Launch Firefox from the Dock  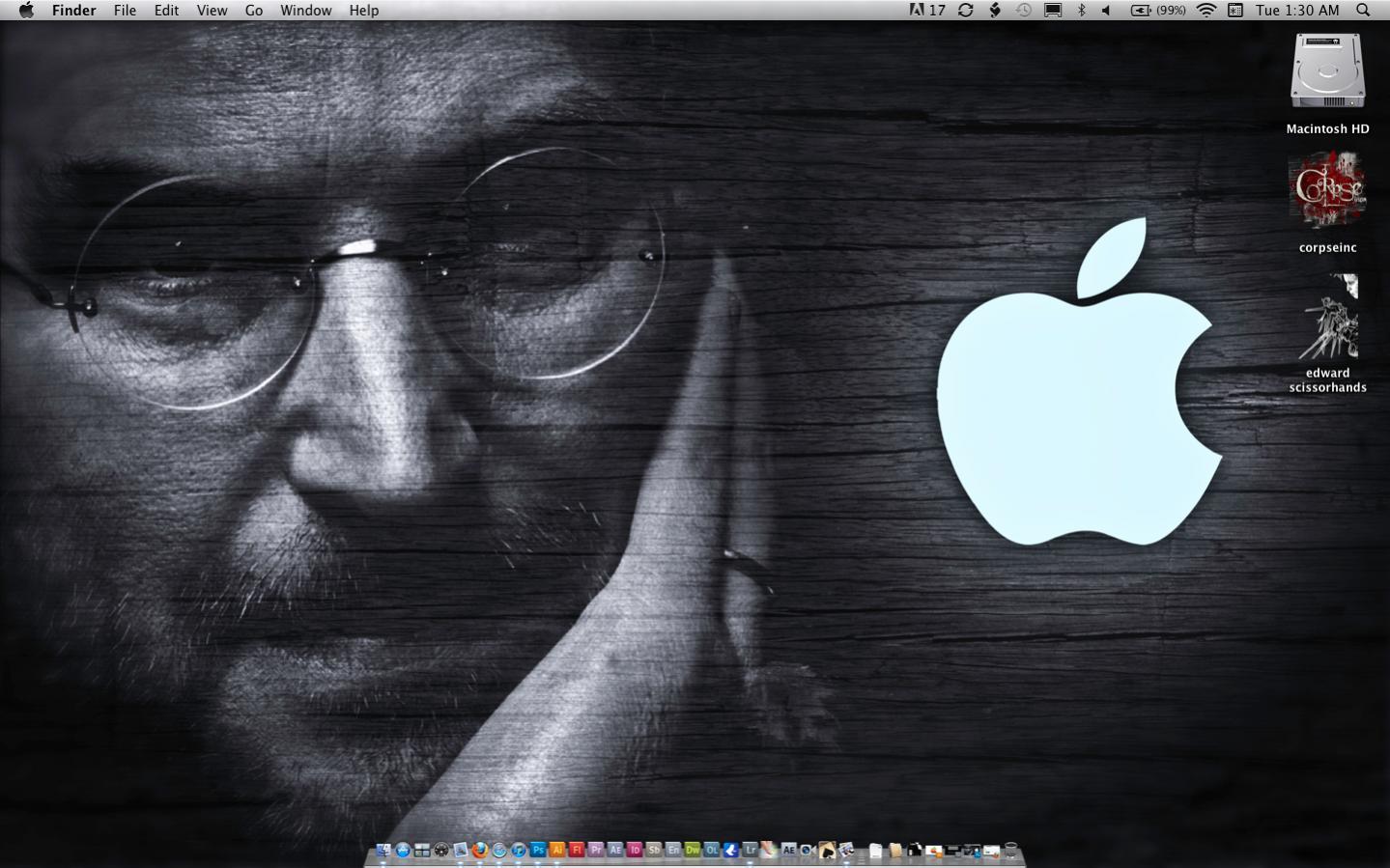click(x=480, y=850)
